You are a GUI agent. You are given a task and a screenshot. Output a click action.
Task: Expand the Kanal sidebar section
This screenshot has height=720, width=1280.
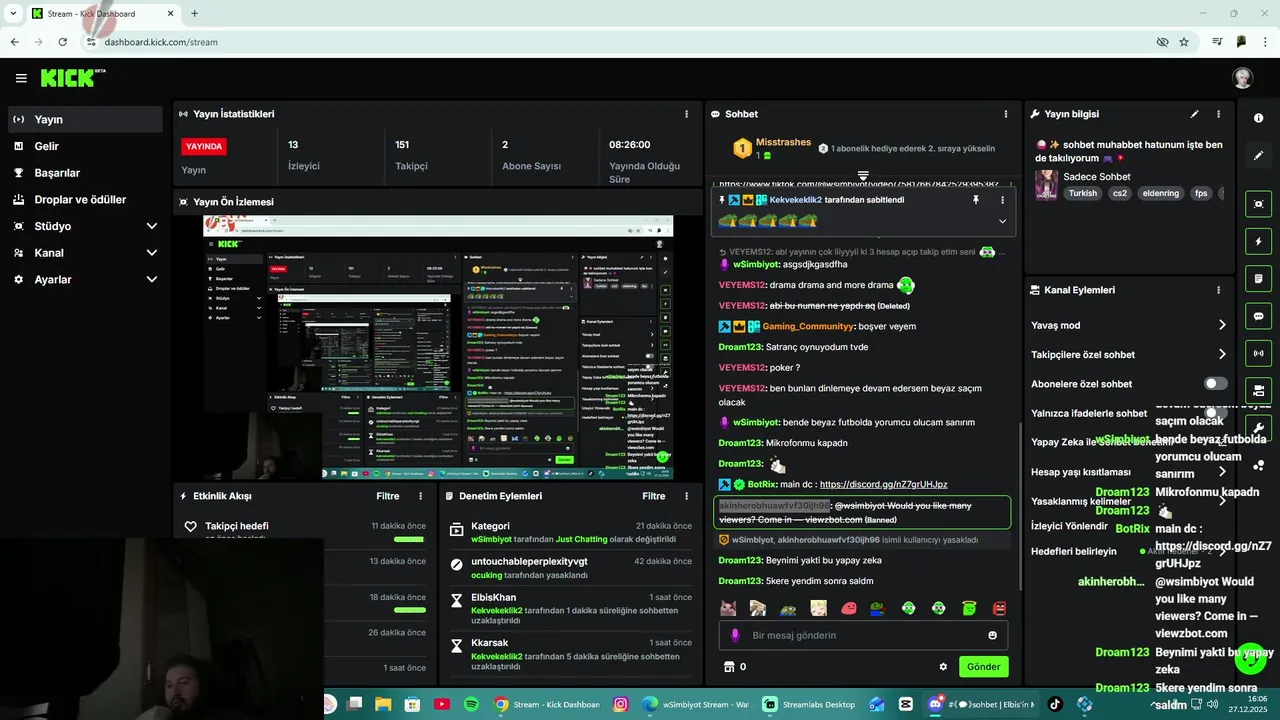click(x=152, y=253)
